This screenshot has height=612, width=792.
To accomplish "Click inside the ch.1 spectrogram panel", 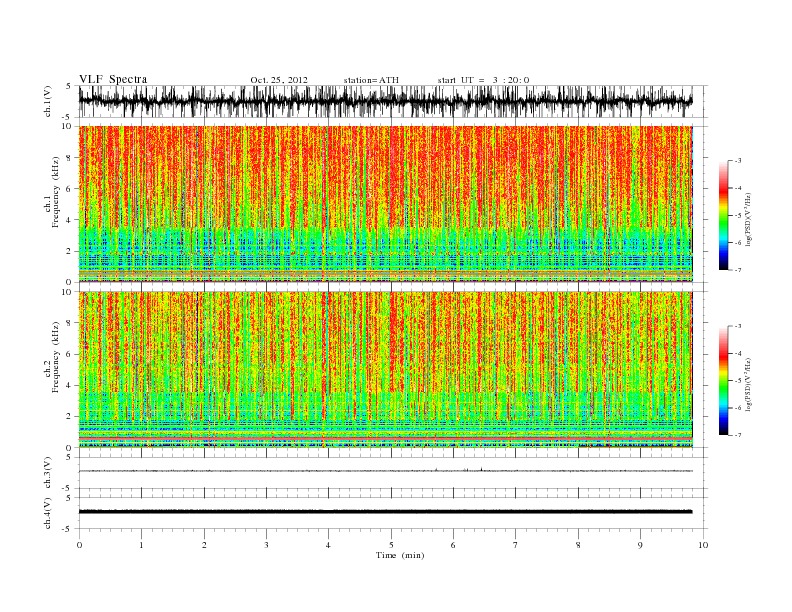I will point(385,204).
